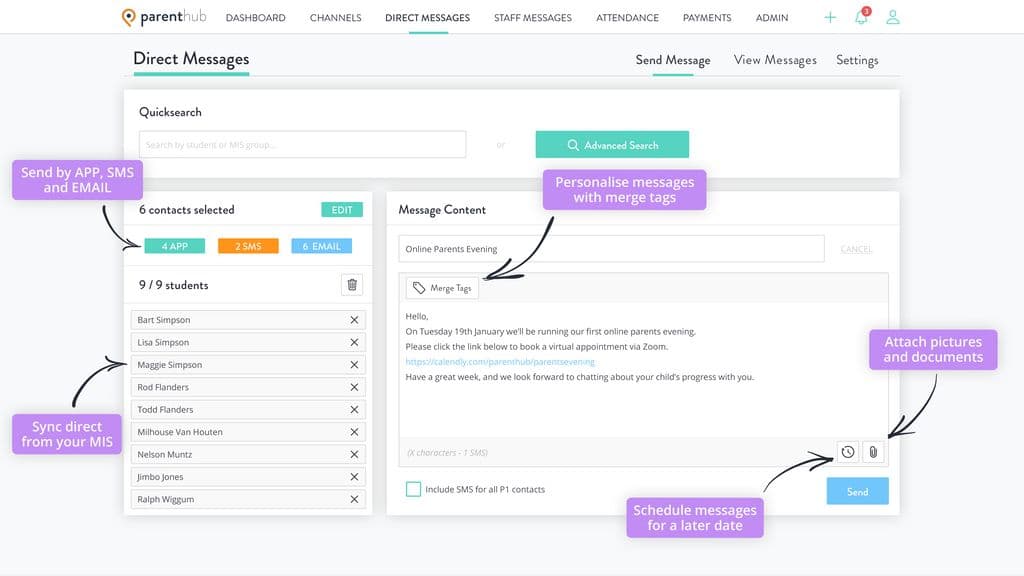This screenshot has height=576, width=1024.
Task: Click the paperclip attachment icon
Action: (x=873, y=452)
